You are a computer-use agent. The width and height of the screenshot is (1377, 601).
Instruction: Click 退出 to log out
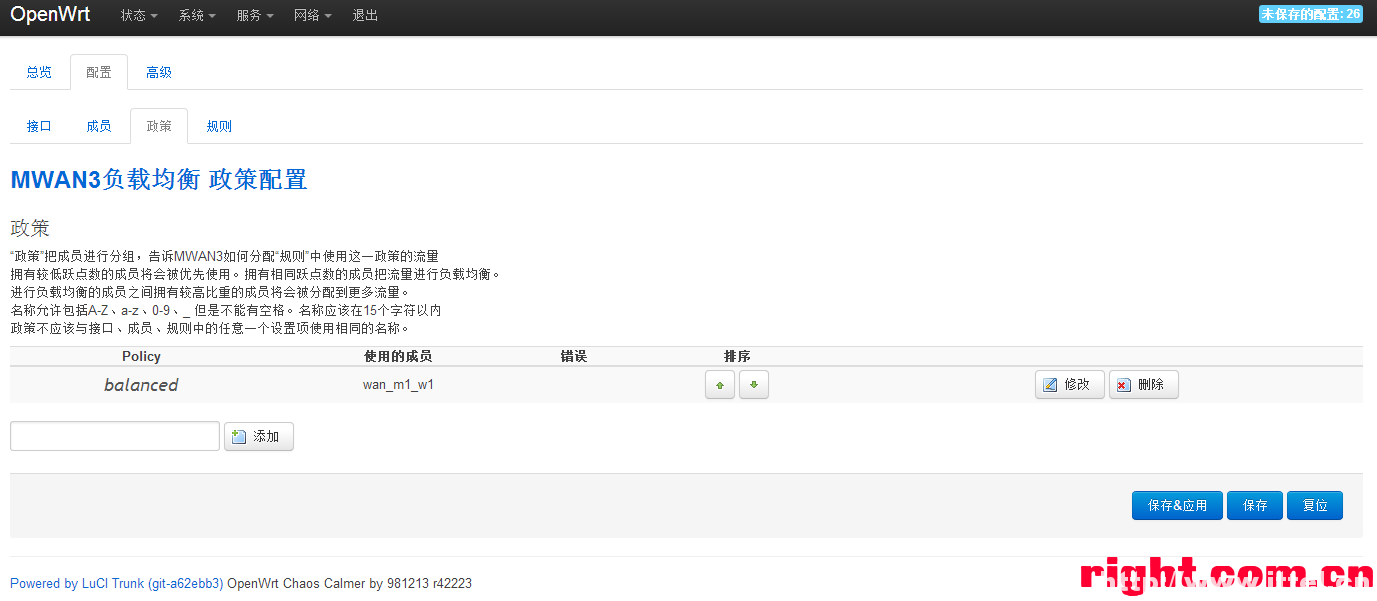[366, 16]
